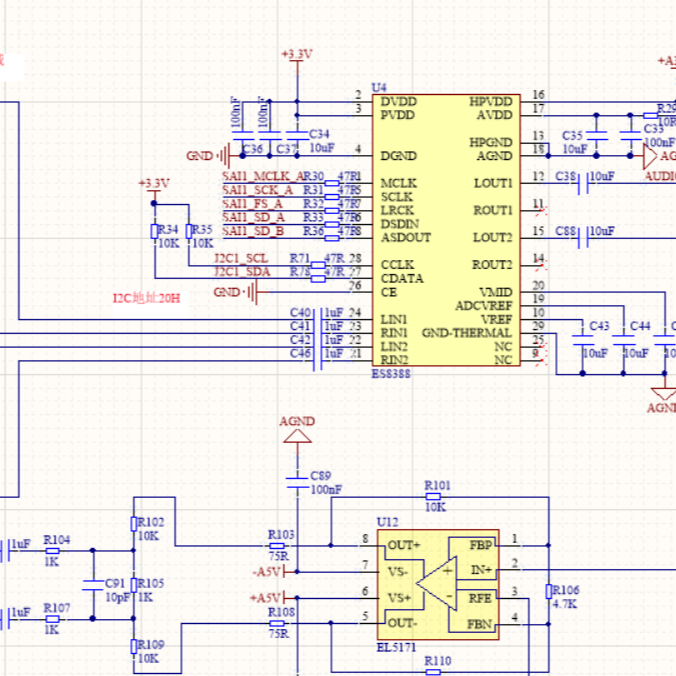This screenshot has width=676, height=676.
Task: Click the ES8388 part name under U4
Action: tap(390, 373)
